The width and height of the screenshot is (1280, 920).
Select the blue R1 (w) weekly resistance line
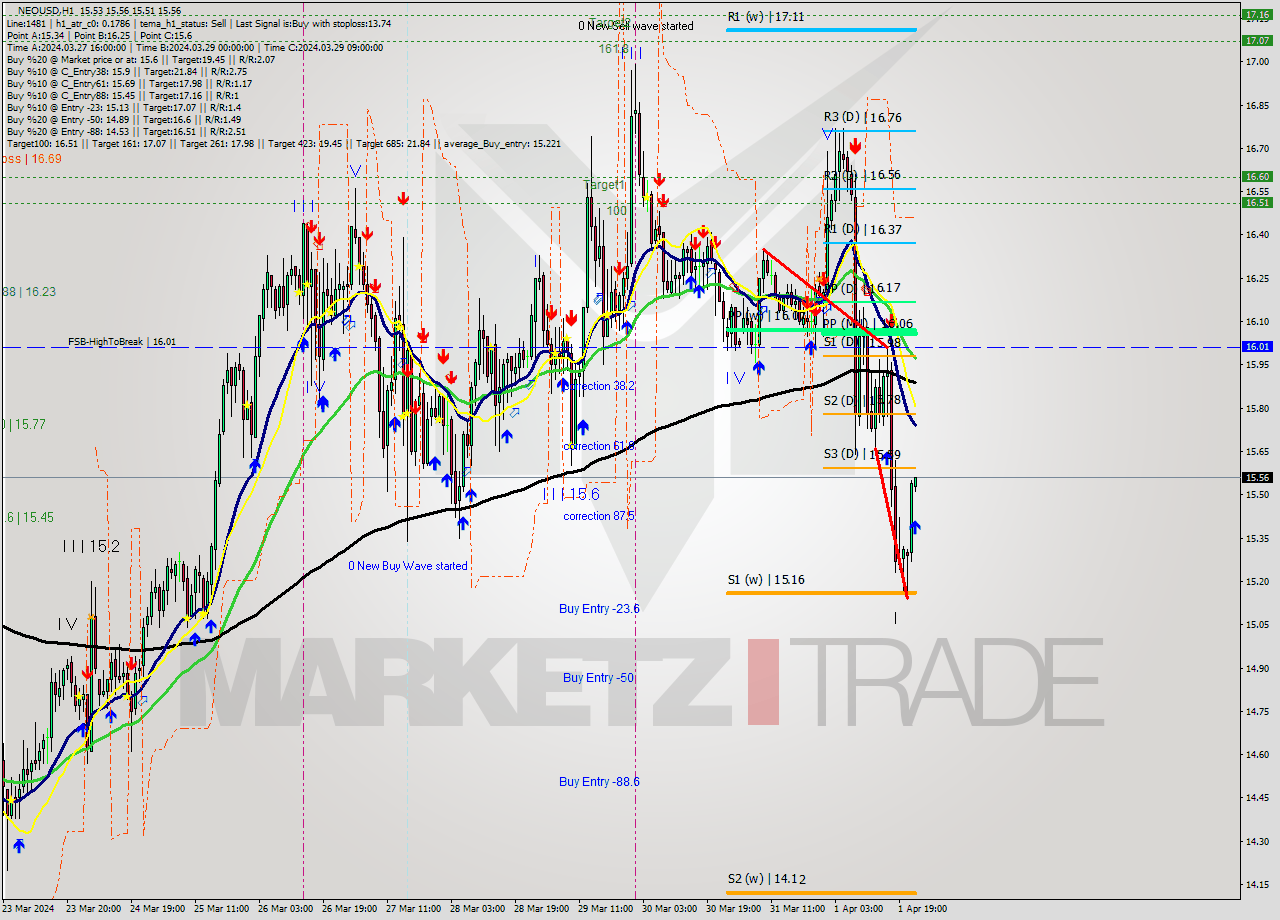point(821,30)
